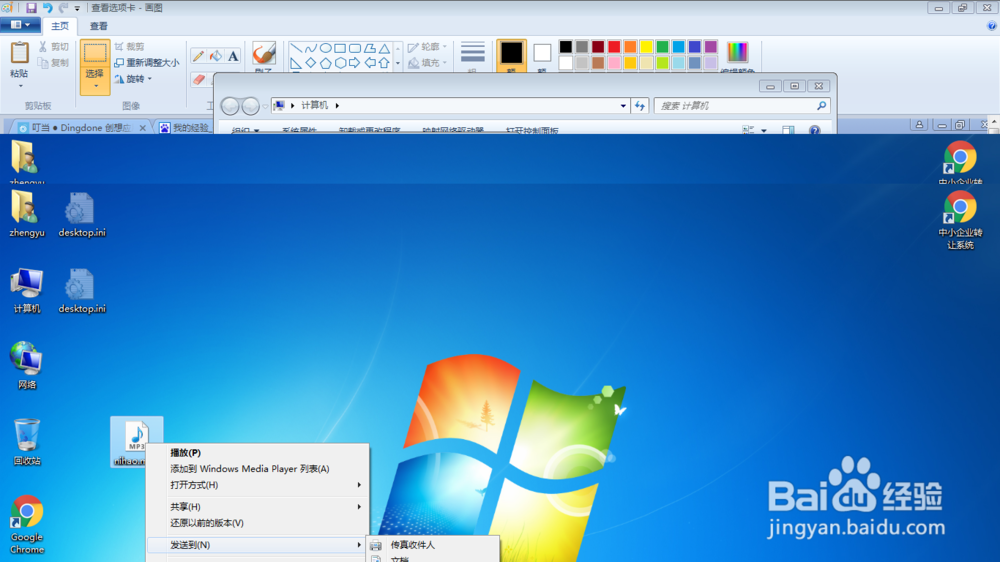
Task: Pick the yellow swatch in the palette
Action: pyautogui.click(x=646, y=47)
